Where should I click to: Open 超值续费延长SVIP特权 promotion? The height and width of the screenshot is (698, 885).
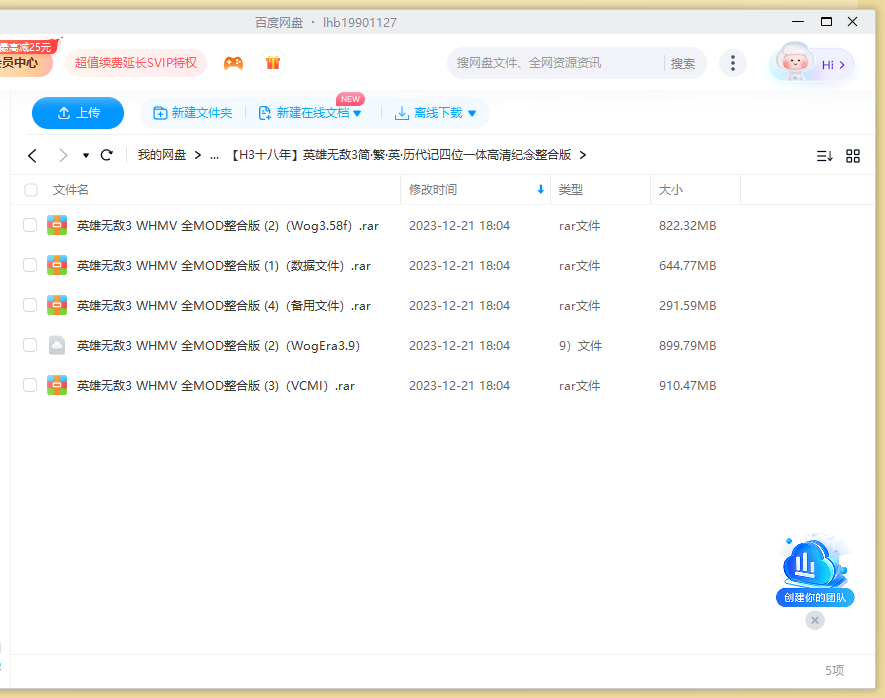136,63
